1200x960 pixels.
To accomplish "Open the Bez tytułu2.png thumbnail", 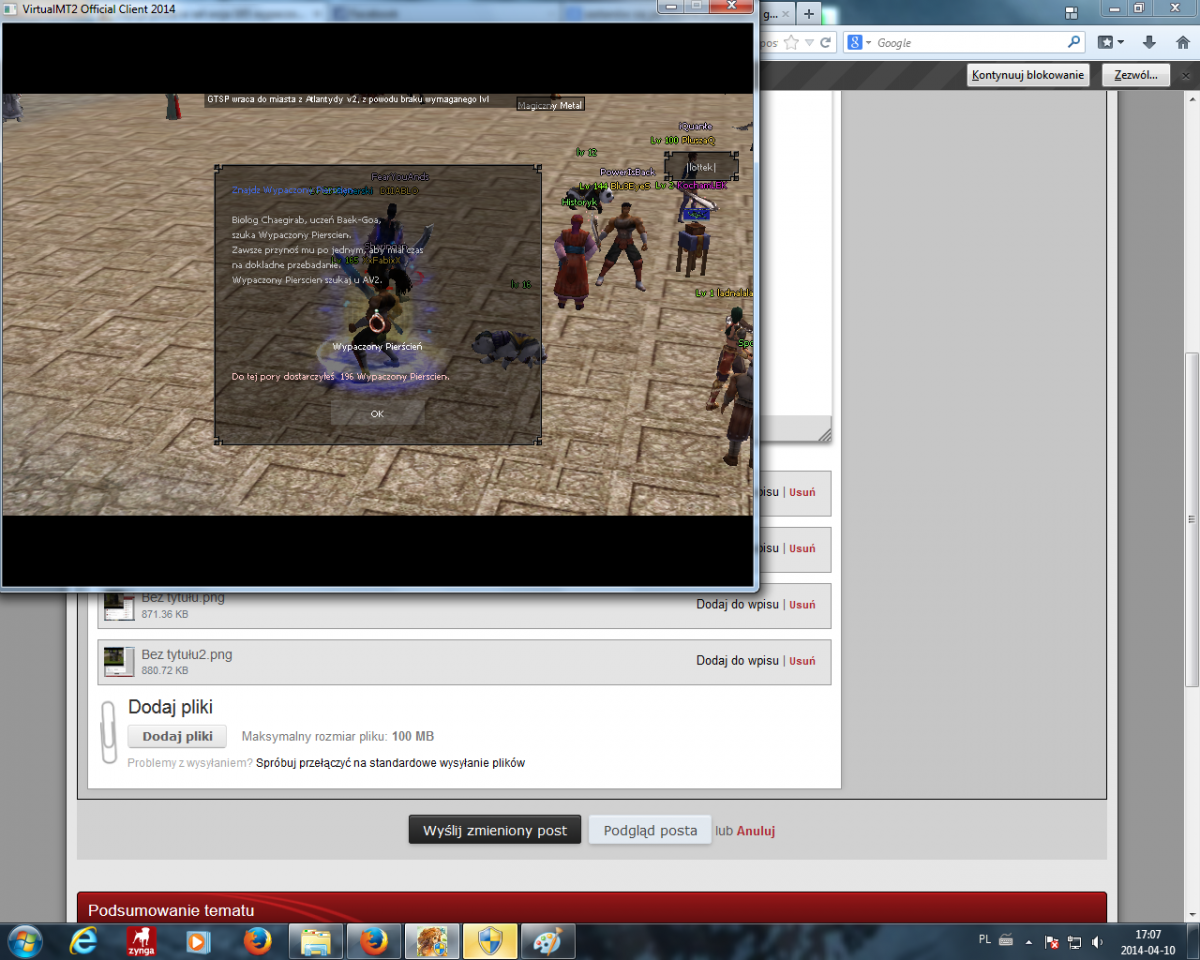I will 119,661.
